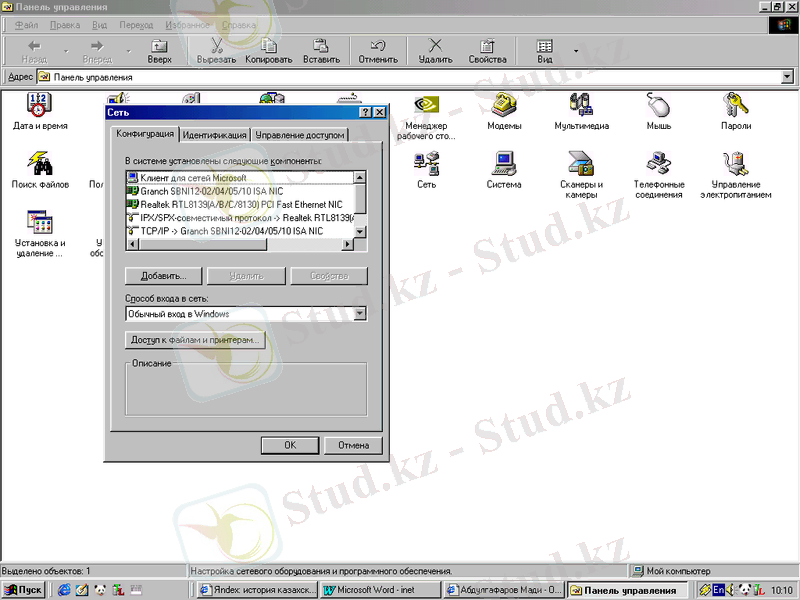Open the Дата и время icon
The image size is (800, 600).
[40, 106]
